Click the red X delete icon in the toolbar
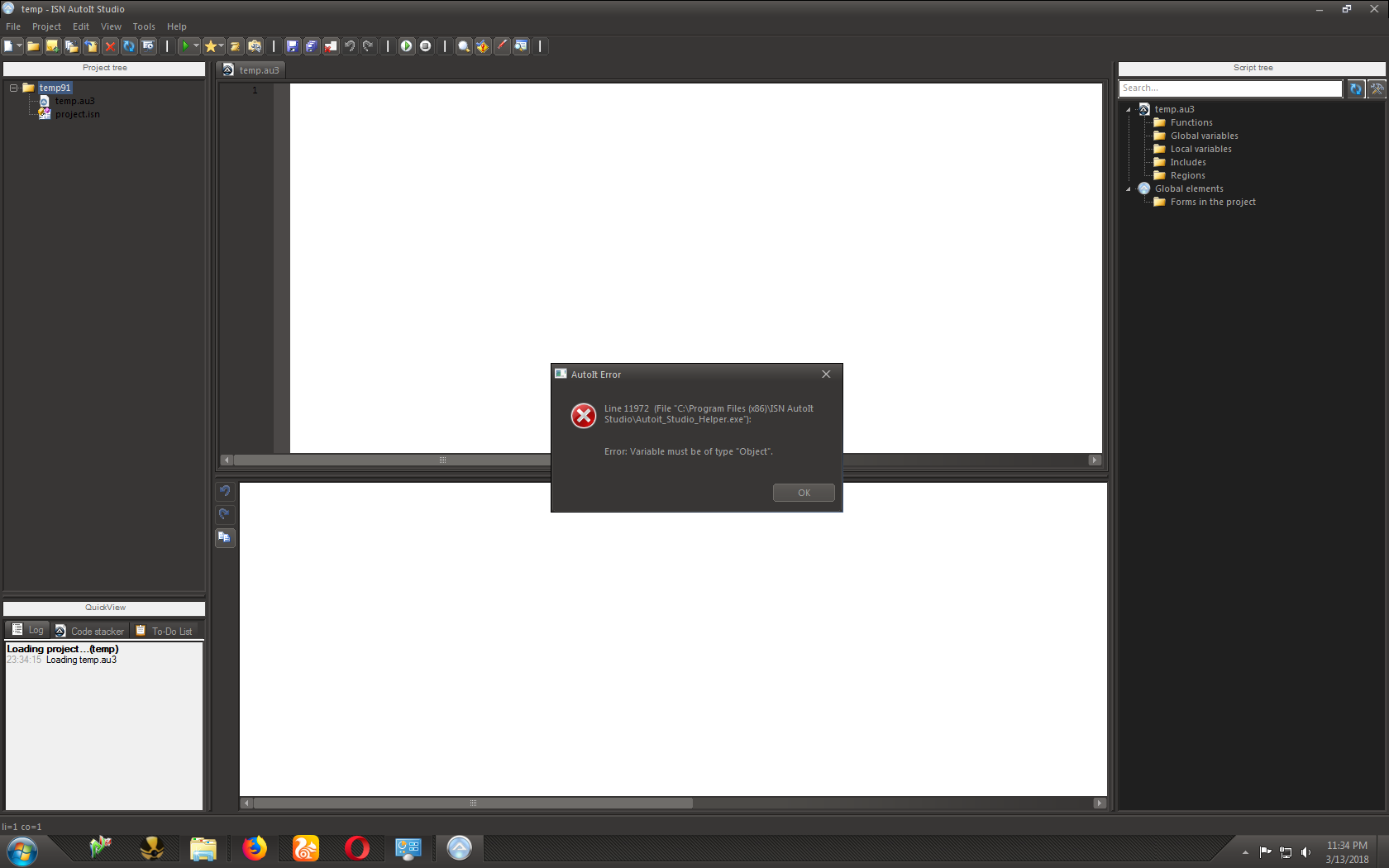The height and width of the screenshot is (868, 1389). (110, 46)
